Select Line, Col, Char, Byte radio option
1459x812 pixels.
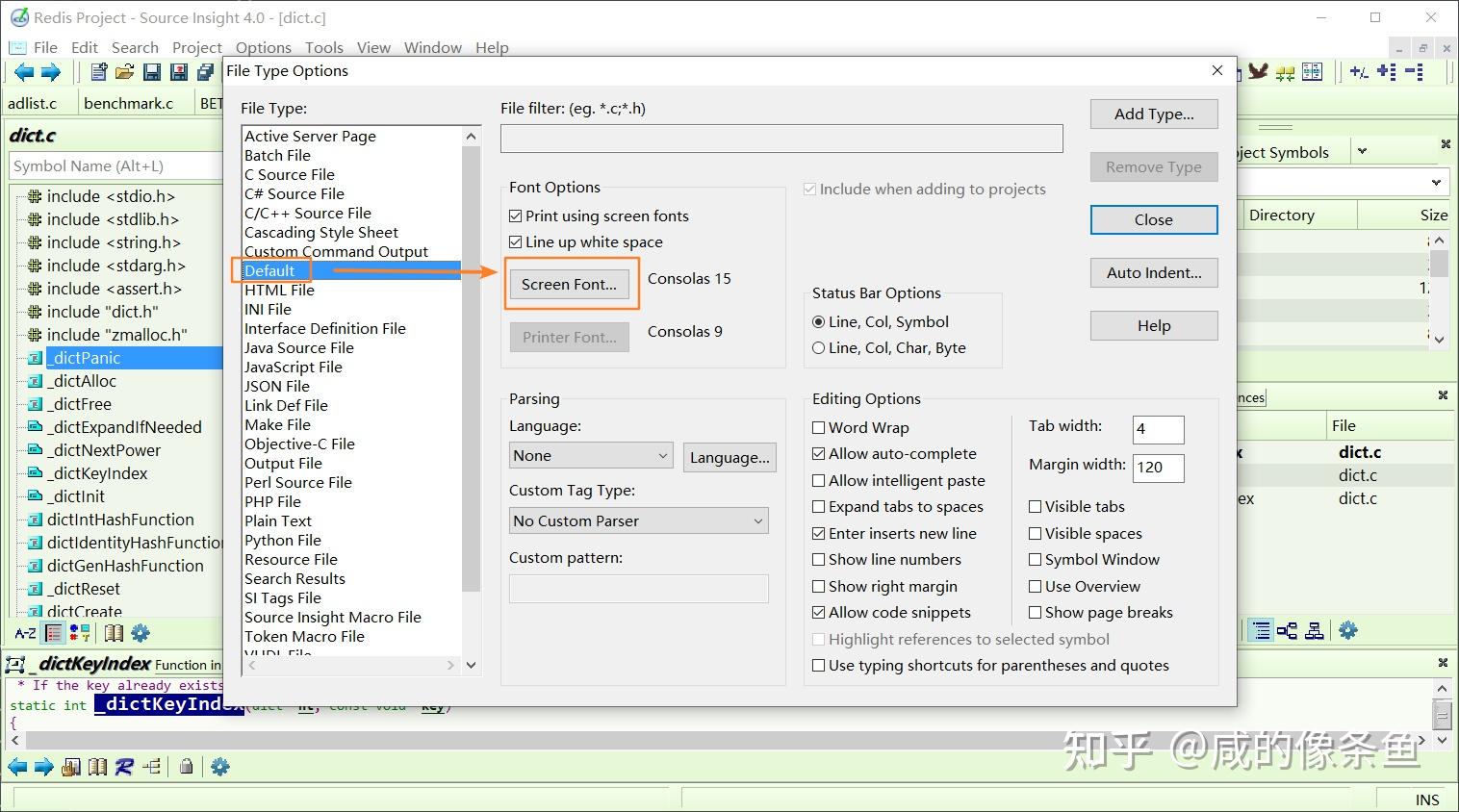[889, 347]
